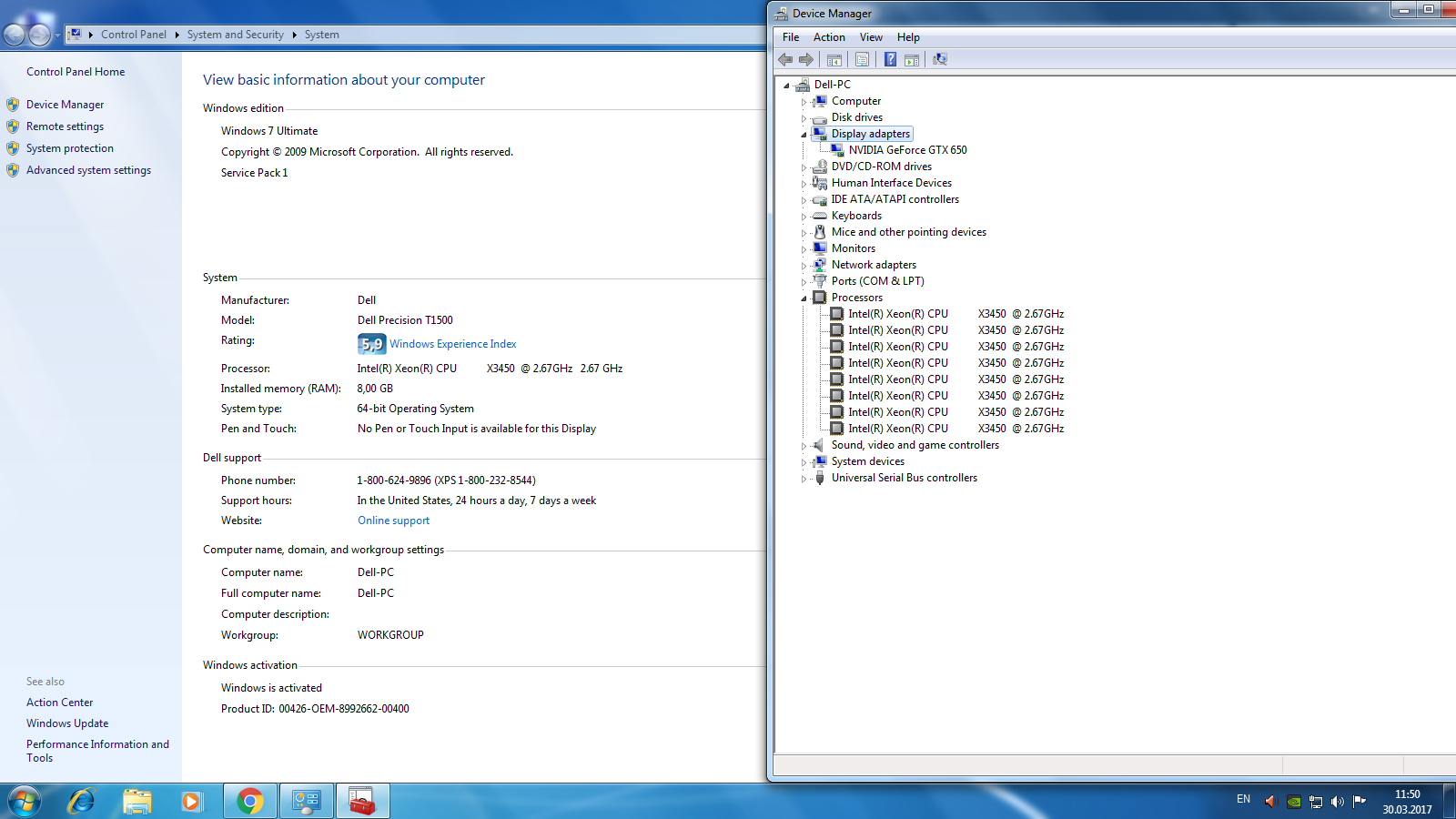
Task: Select NVIDIA GeForce GTX 650 device
Action: point(907,150)
